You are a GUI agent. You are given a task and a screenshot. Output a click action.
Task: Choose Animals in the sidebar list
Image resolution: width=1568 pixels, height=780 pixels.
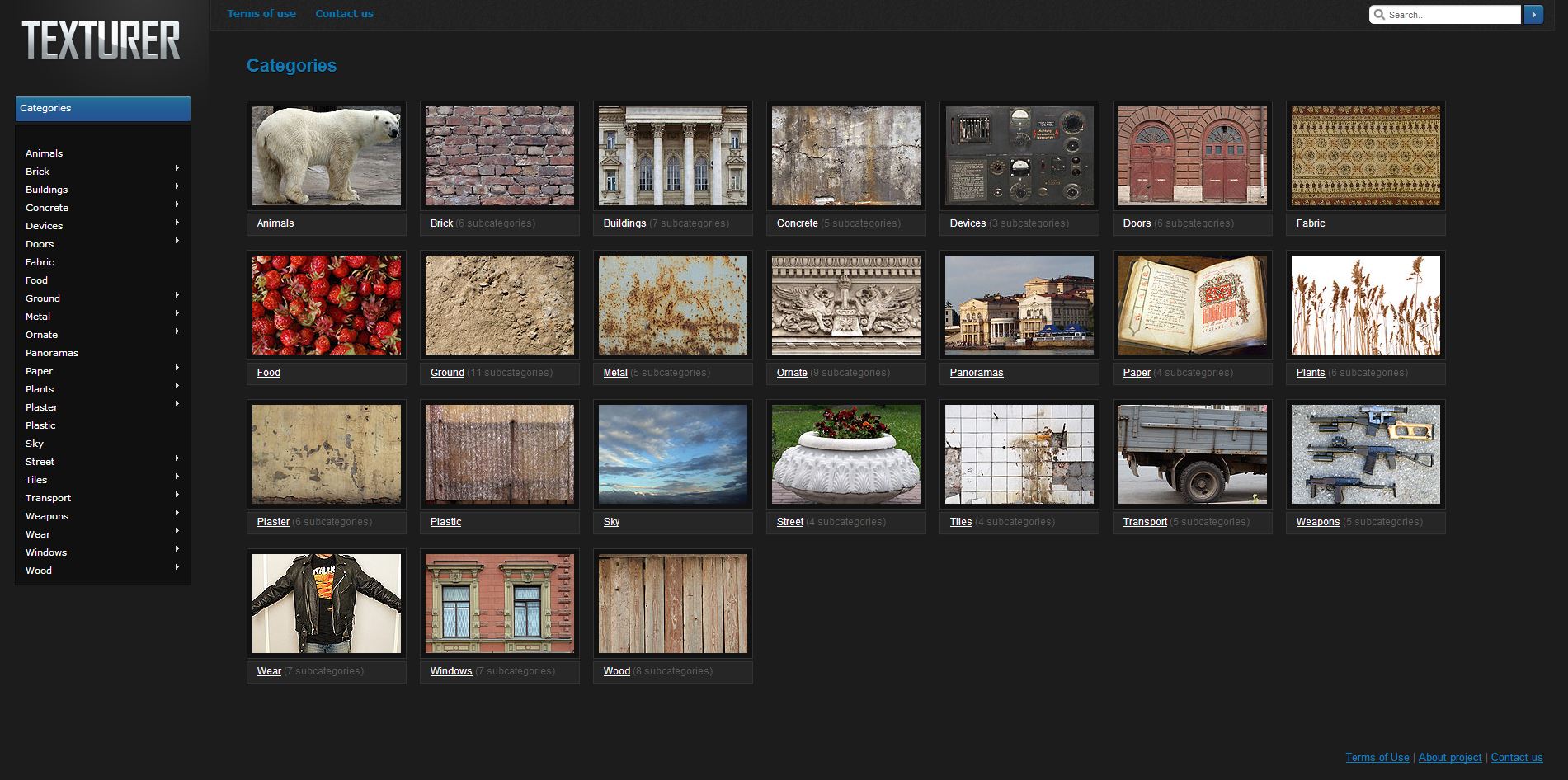[44, 153]
